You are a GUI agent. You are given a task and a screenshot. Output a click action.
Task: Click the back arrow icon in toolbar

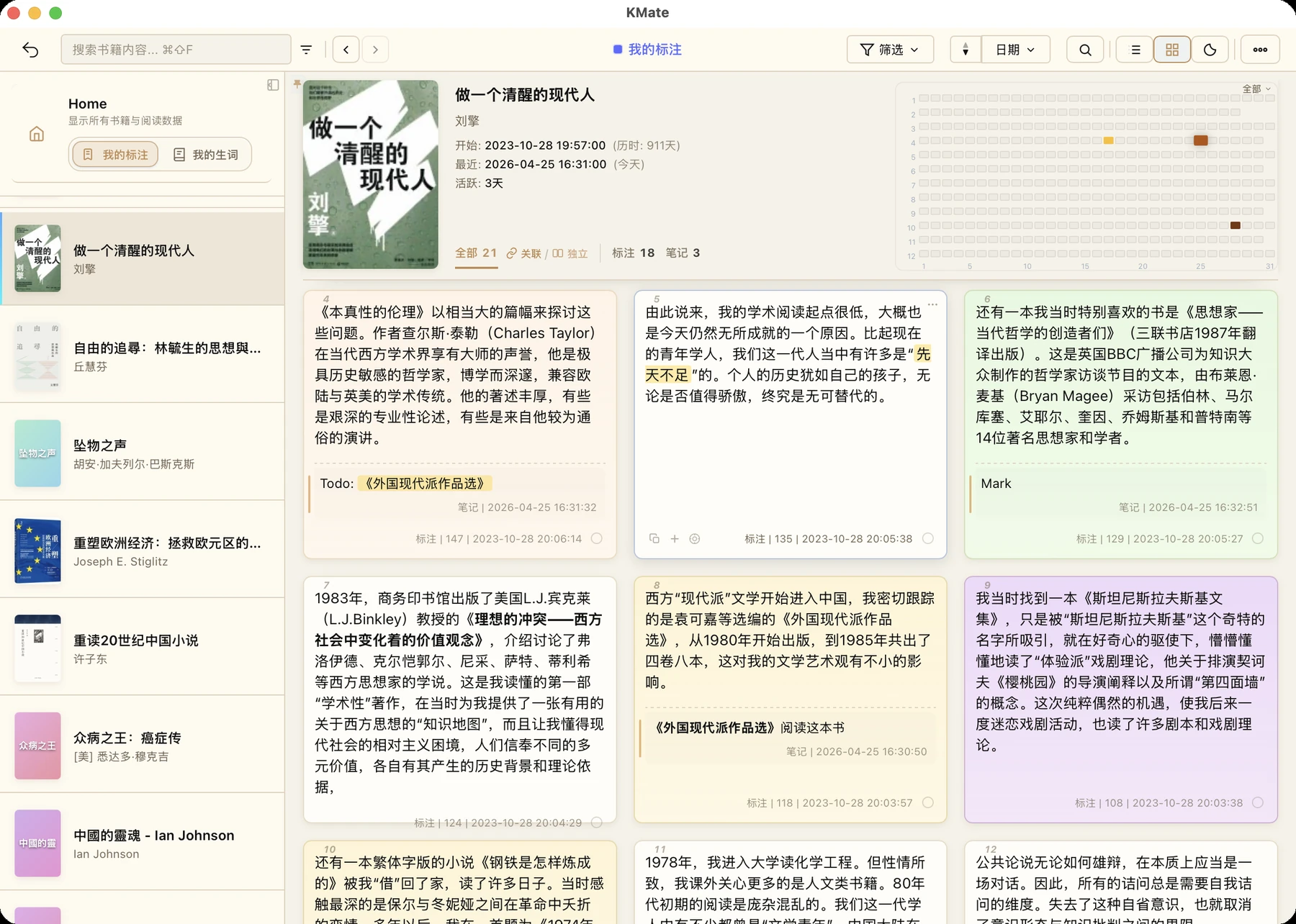pos(30,50)
